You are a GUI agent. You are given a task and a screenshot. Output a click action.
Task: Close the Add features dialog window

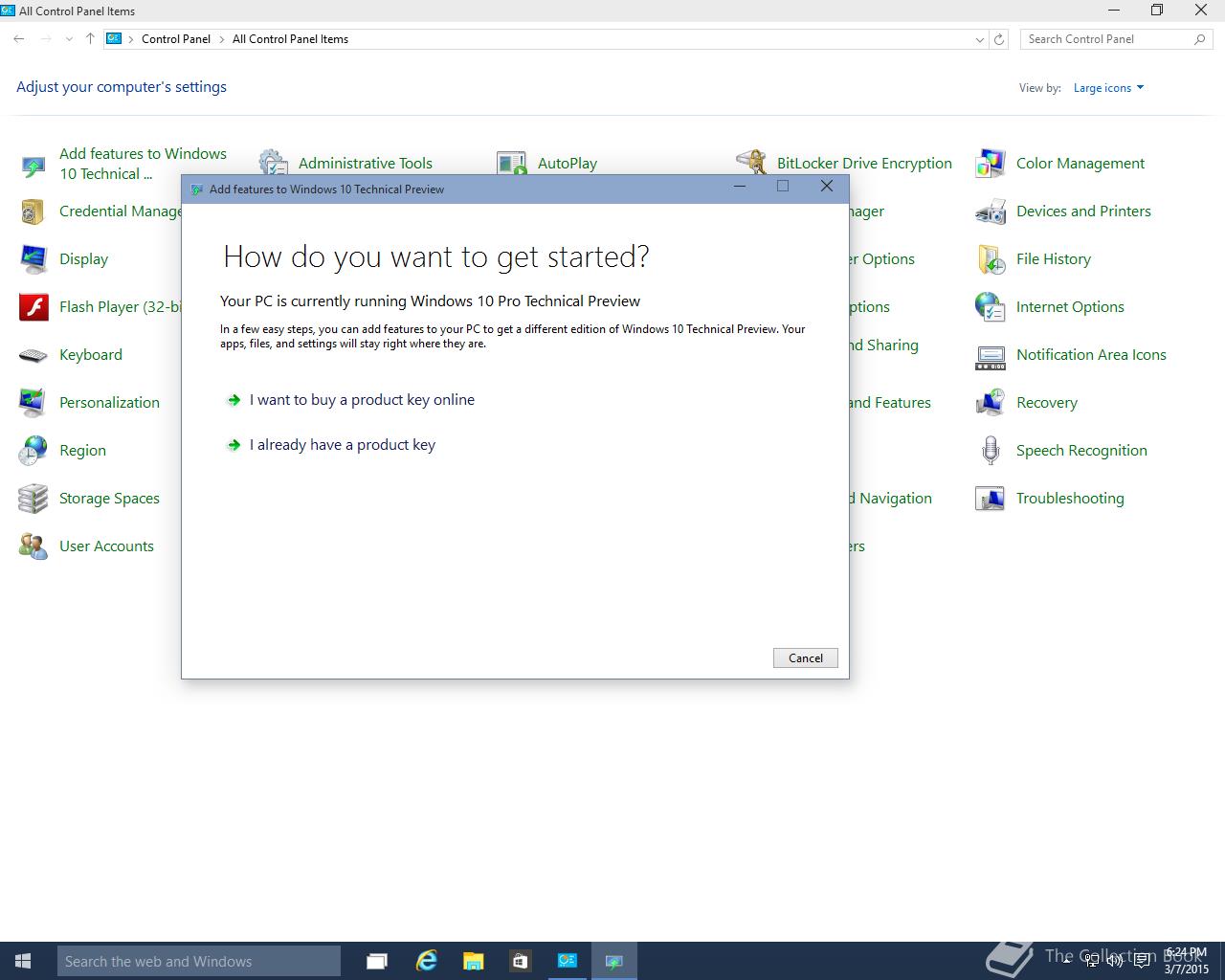(827, 187)
